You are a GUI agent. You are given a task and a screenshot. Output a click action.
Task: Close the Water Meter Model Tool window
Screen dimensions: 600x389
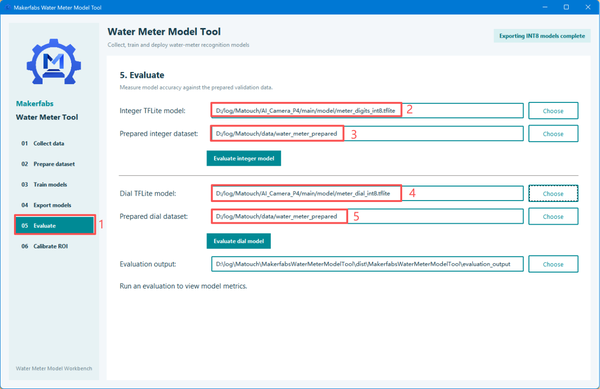click(588, 7)
